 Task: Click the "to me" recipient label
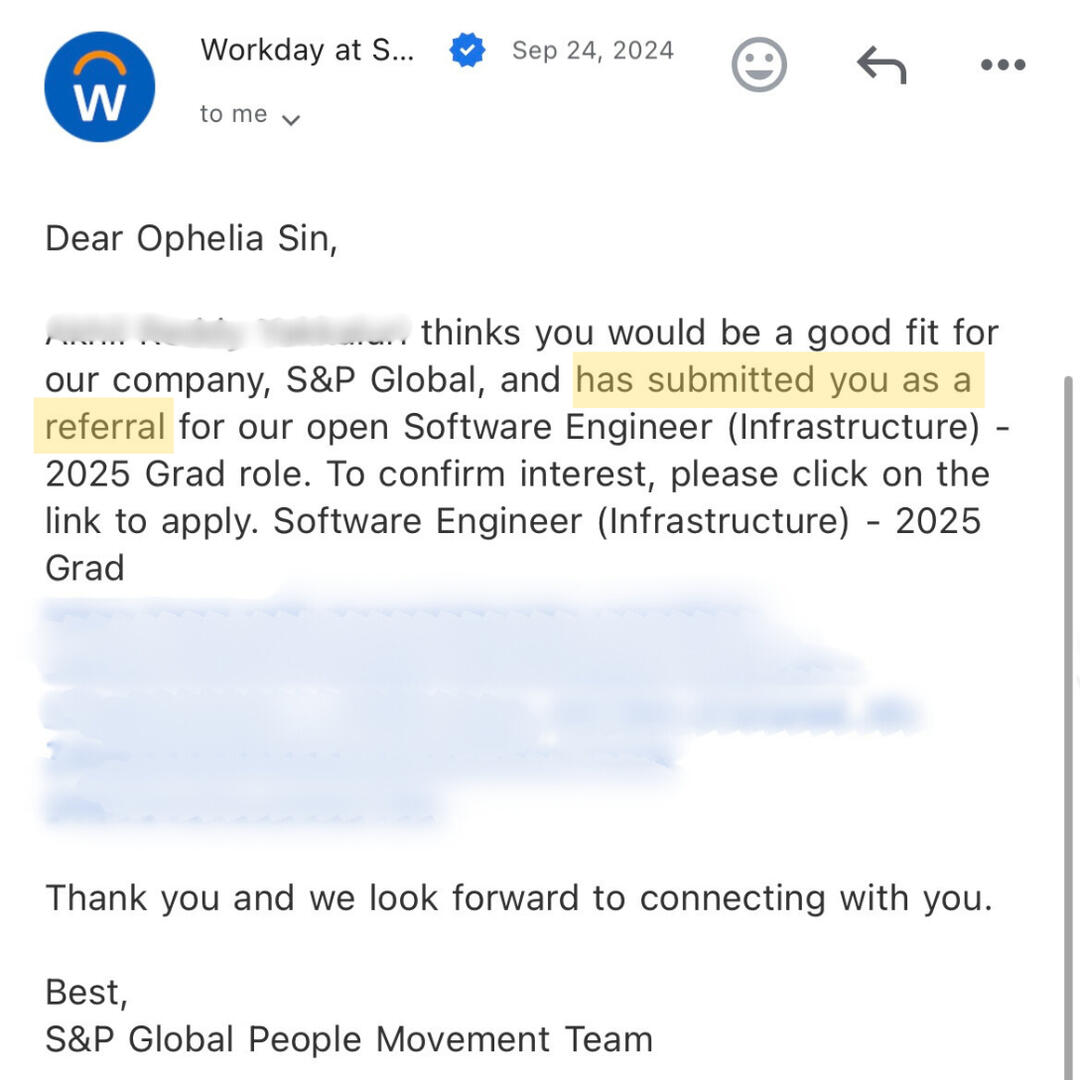coord(233,114)
